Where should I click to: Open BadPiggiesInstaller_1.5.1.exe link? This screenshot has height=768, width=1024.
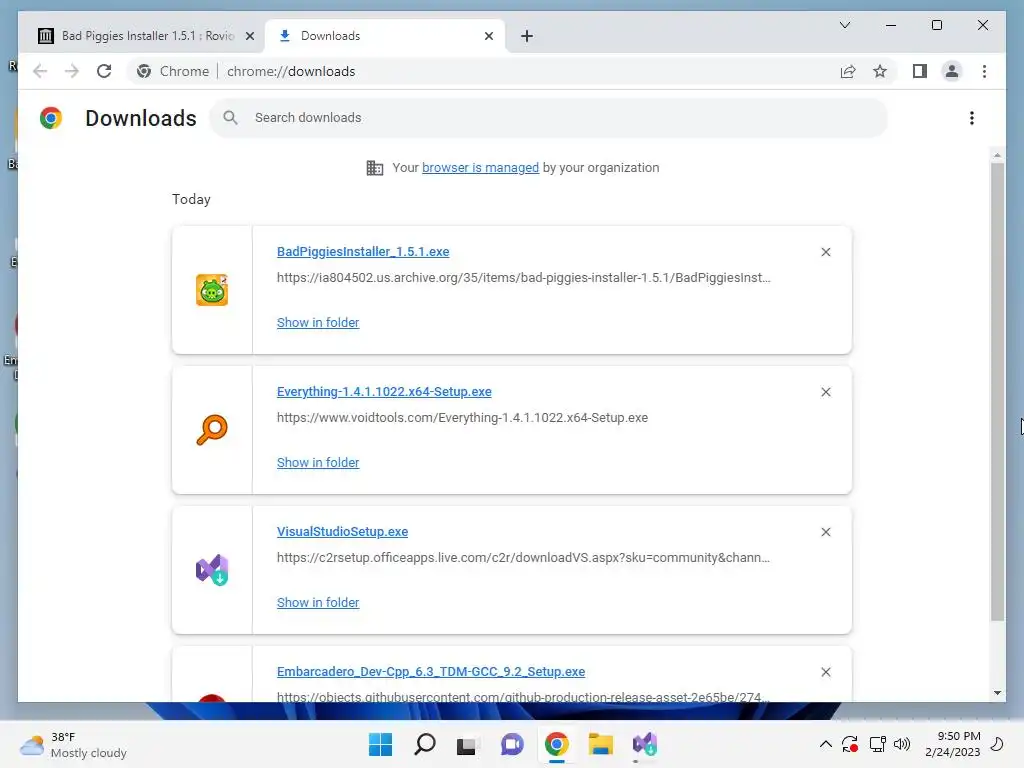pyautogui.click(x=363, y=251)
